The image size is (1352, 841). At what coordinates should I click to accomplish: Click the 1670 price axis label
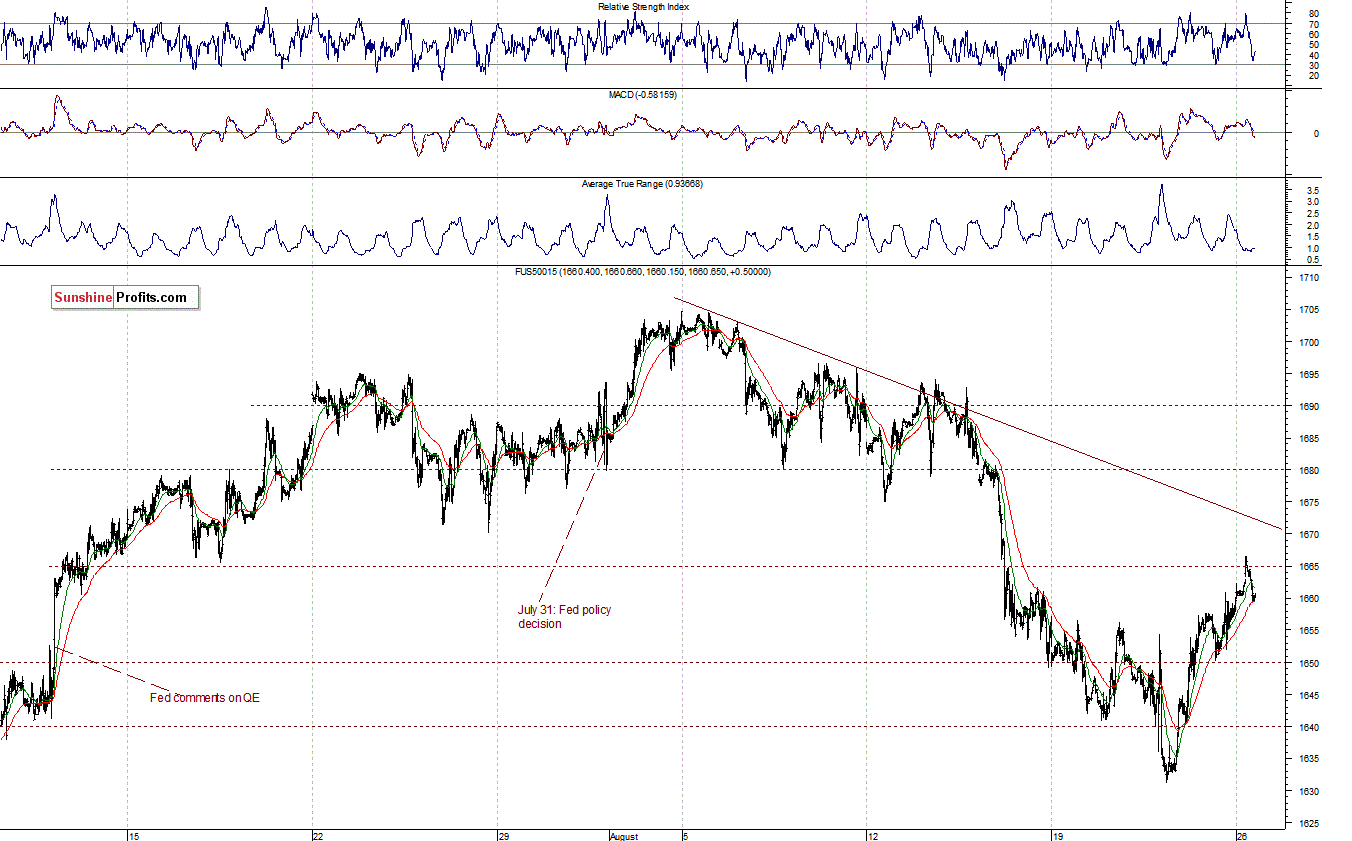(1311, 534)
